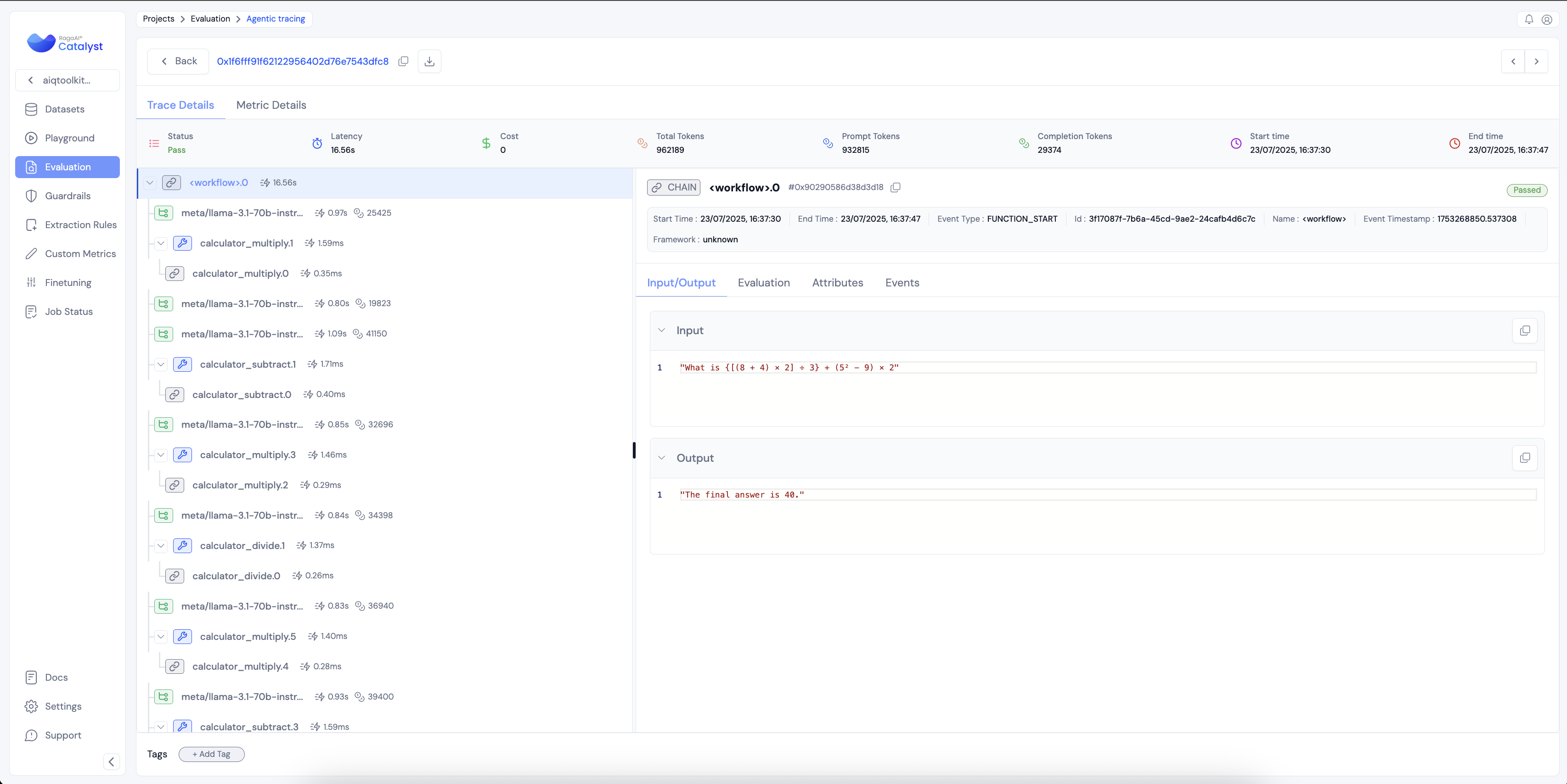Copy the Output content via copy icon
The image size is (1567, 784).
tap(1524, 458)
